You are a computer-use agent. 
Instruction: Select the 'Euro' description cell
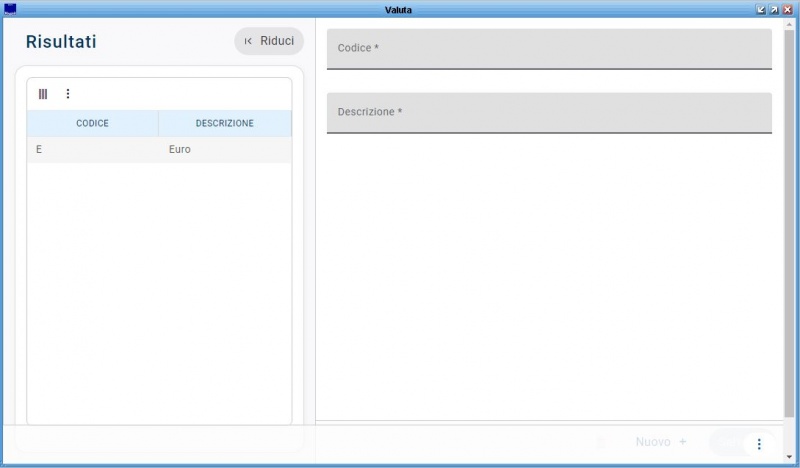224,150
